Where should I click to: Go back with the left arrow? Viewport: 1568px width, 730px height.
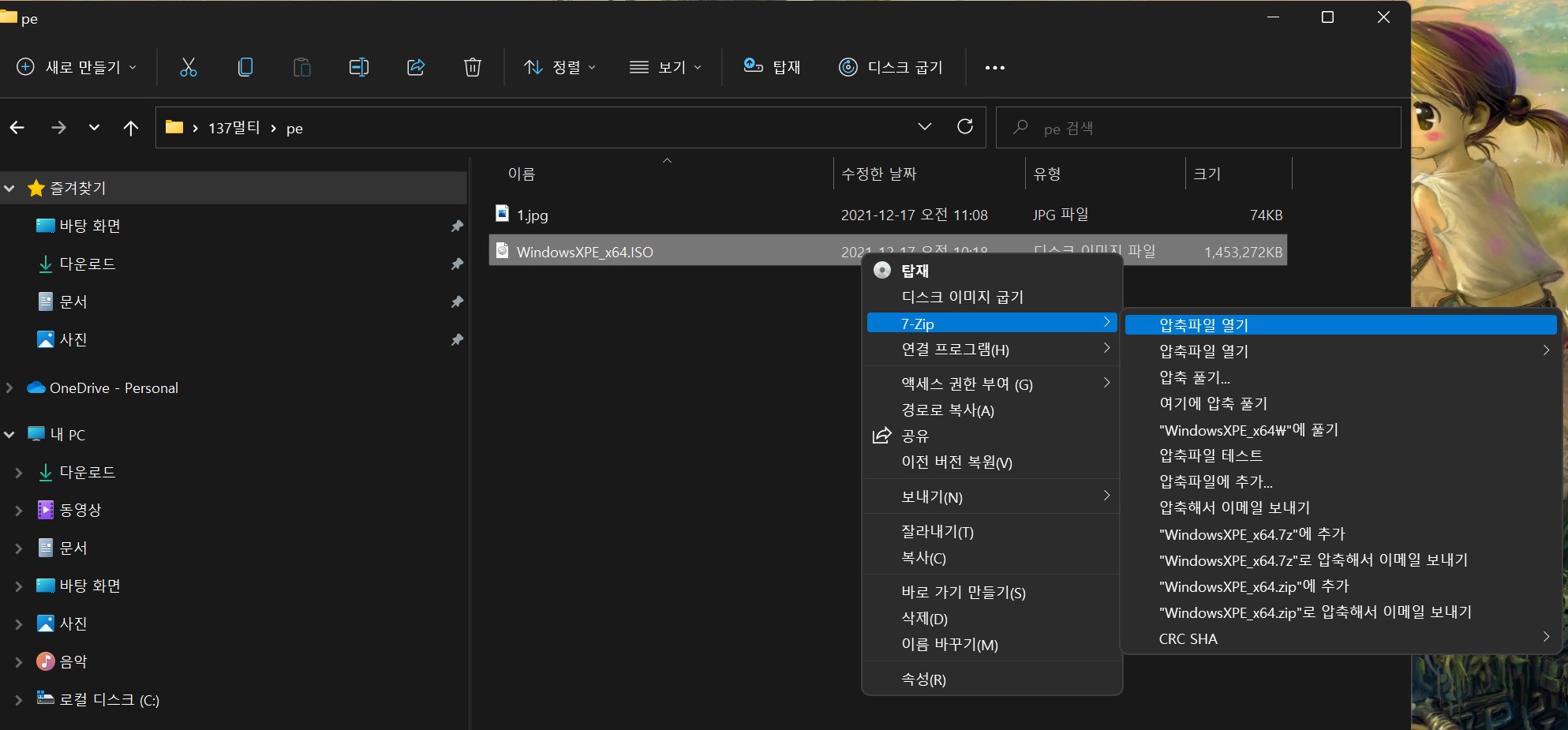17,127
